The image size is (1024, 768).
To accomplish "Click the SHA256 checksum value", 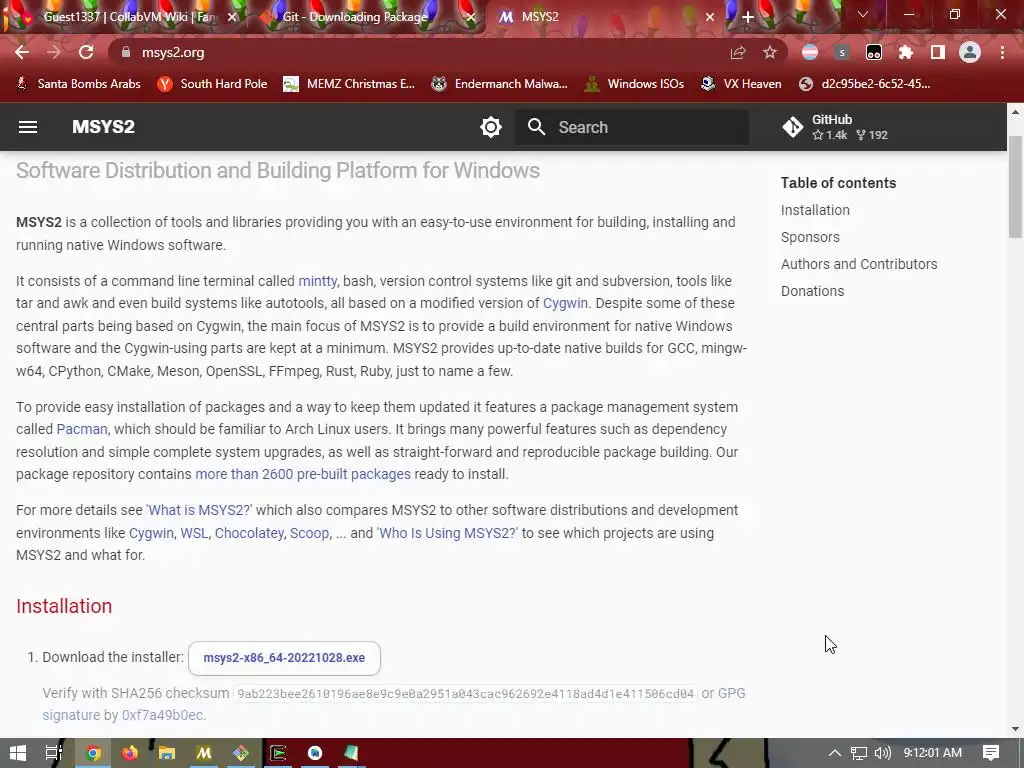I will coord(465,694).
